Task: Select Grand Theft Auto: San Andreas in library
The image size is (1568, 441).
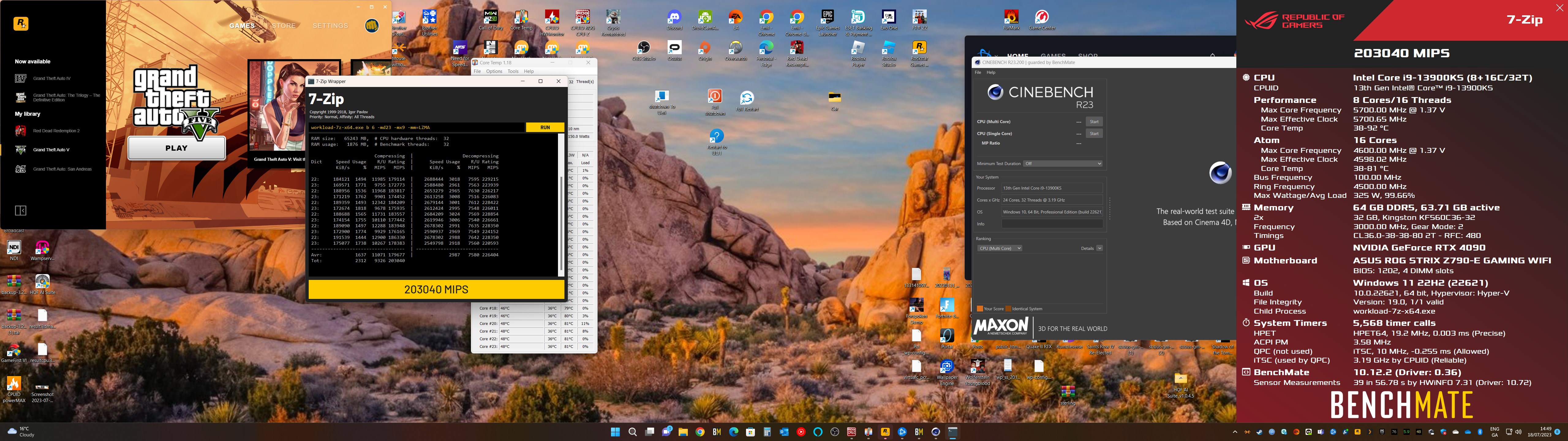Action: pos(54,169)
